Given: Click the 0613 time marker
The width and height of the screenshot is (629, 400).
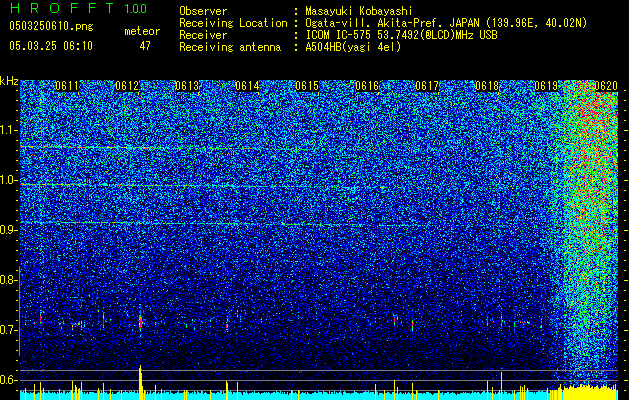Looking at the screenshot, I should coord(187,86).
